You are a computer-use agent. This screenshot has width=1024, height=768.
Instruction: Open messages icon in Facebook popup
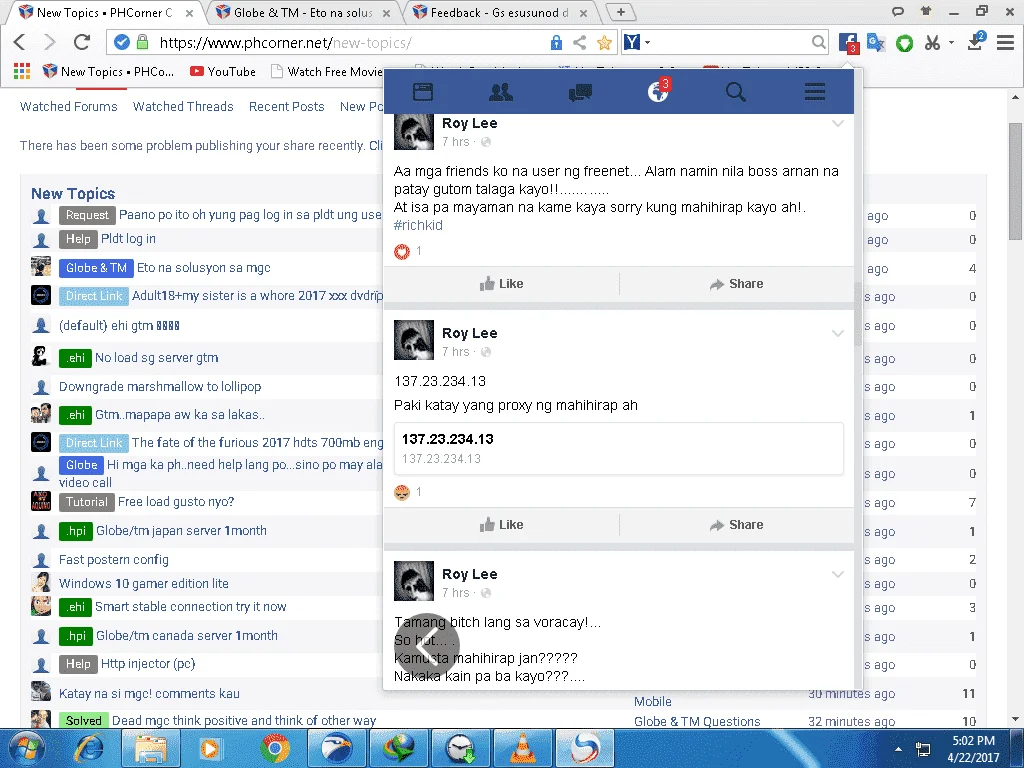tap(580, 92)
